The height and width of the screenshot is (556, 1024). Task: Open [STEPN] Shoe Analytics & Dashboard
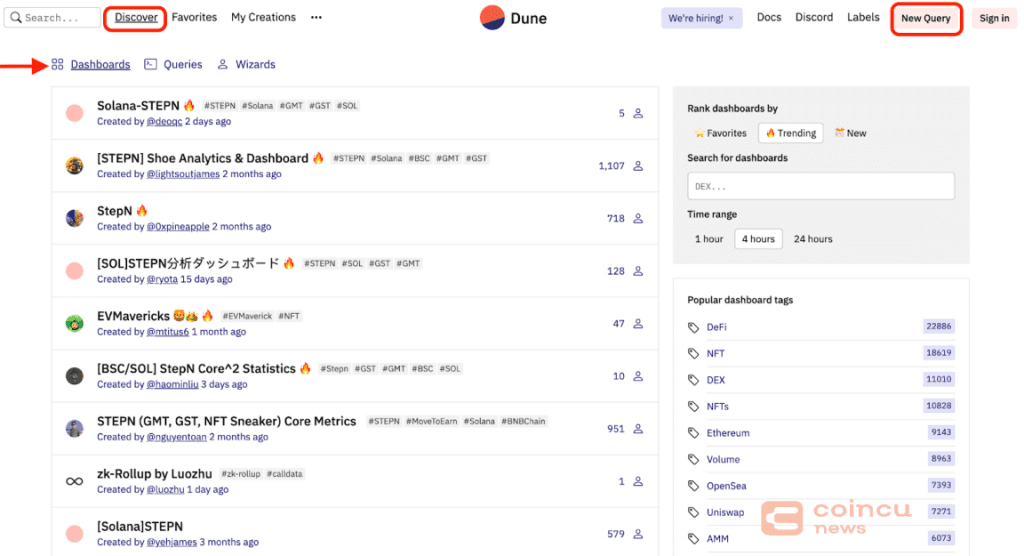point(202,158)
